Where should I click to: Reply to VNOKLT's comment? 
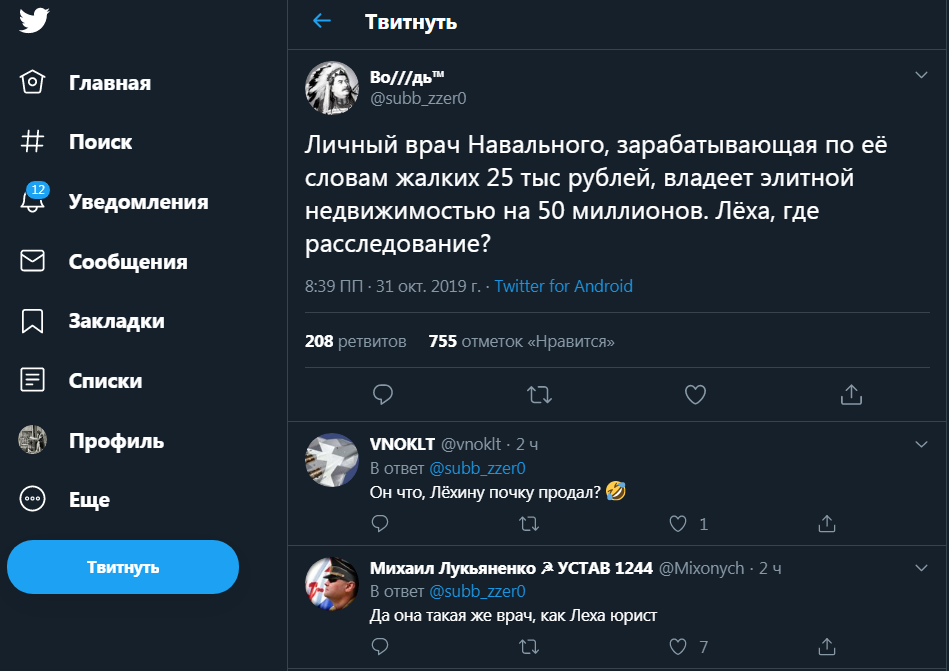pos(380,523)
